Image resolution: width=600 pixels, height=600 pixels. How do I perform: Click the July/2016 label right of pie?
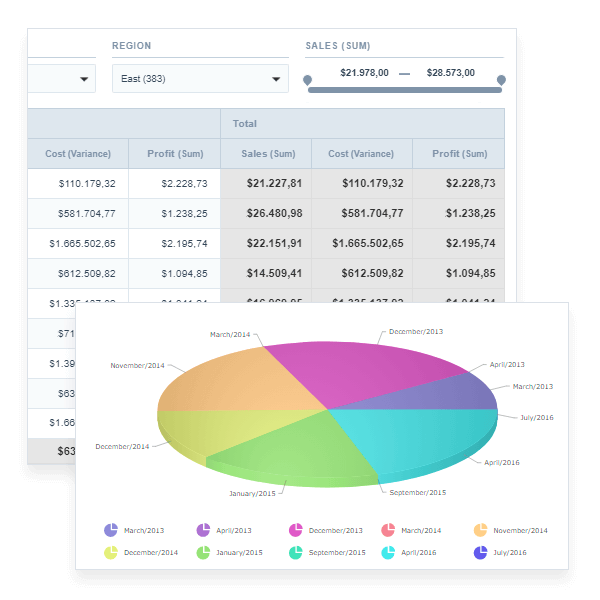click(x=536, y=417)
